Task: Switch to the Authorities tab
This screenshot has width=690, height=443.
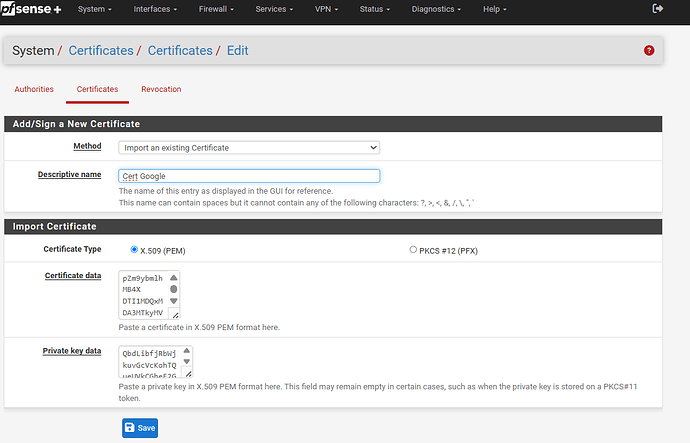Action: pyautogui.click(x=34, y=89)
